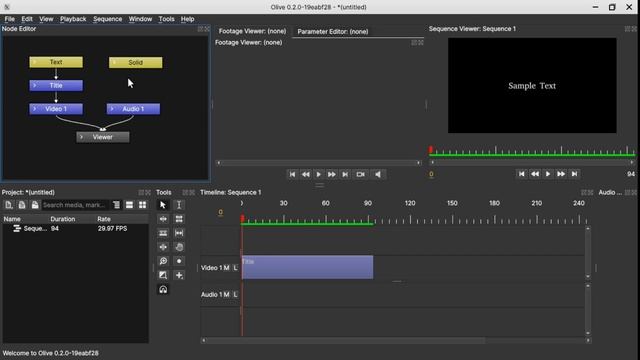The image size is (640, 360).
Task: Go to end in Footage Viewer
Action: pos(345,174)
